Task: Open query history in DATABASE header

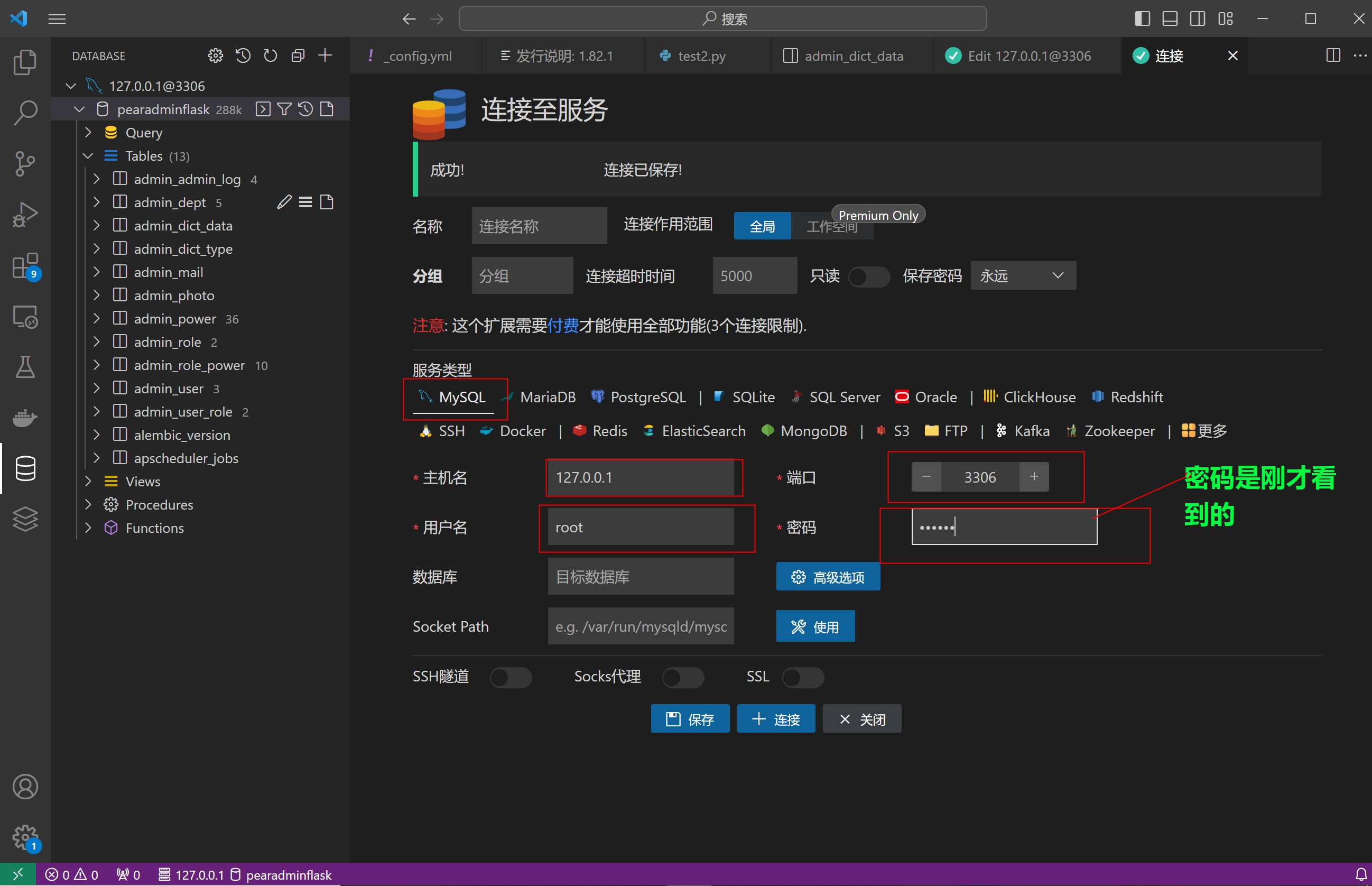Action: click(243, 56)
